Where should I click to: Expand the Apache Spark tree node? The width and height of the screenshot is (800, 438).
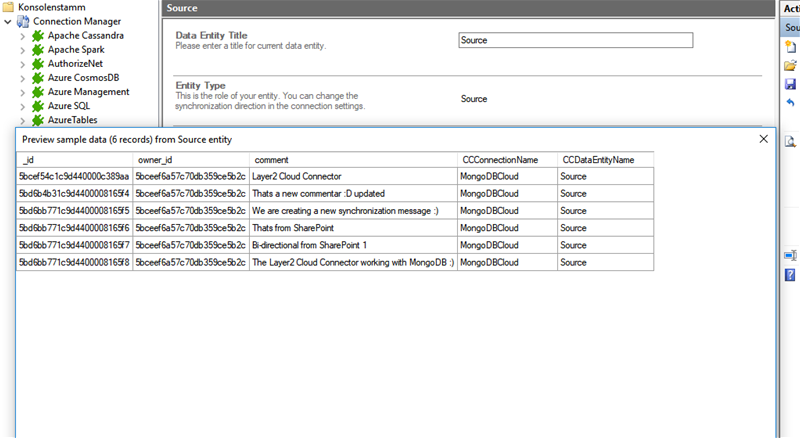coord(23,49)
